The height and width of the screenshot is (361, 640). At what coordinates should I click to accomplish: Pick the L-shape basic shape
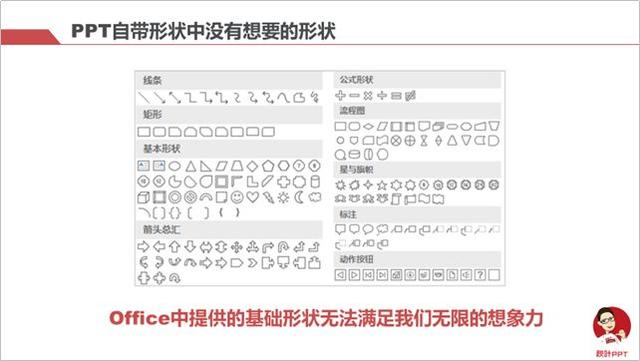click(252, 181)
